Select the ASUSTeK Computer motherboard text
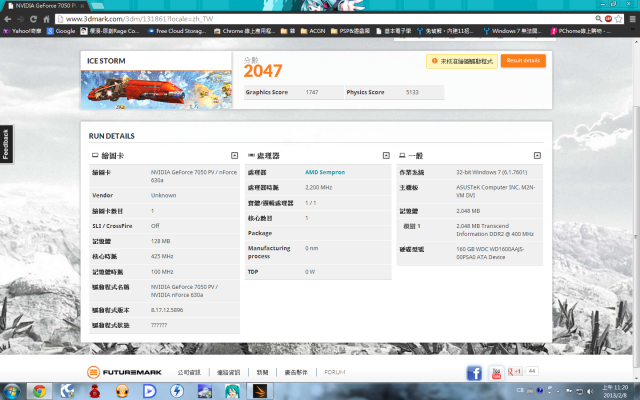Screen dimensions: 640x400 click(496, 191)
